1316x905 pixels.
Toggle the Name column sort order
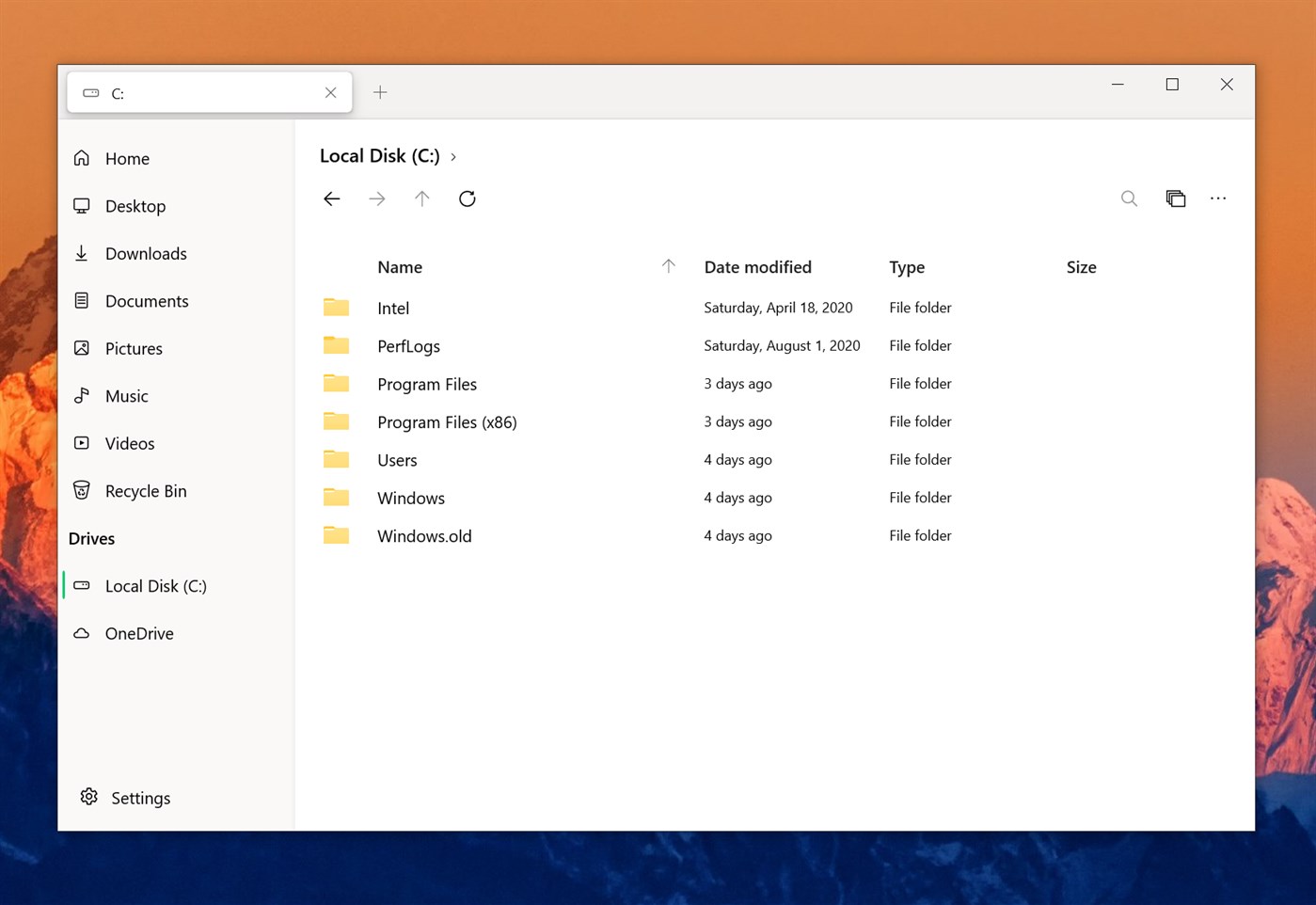click(x=399, y=266)
